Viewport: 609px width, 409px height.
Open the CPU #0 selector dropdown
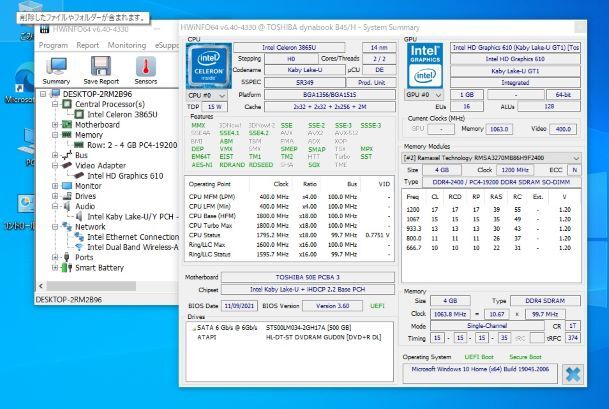pos(207,96)
